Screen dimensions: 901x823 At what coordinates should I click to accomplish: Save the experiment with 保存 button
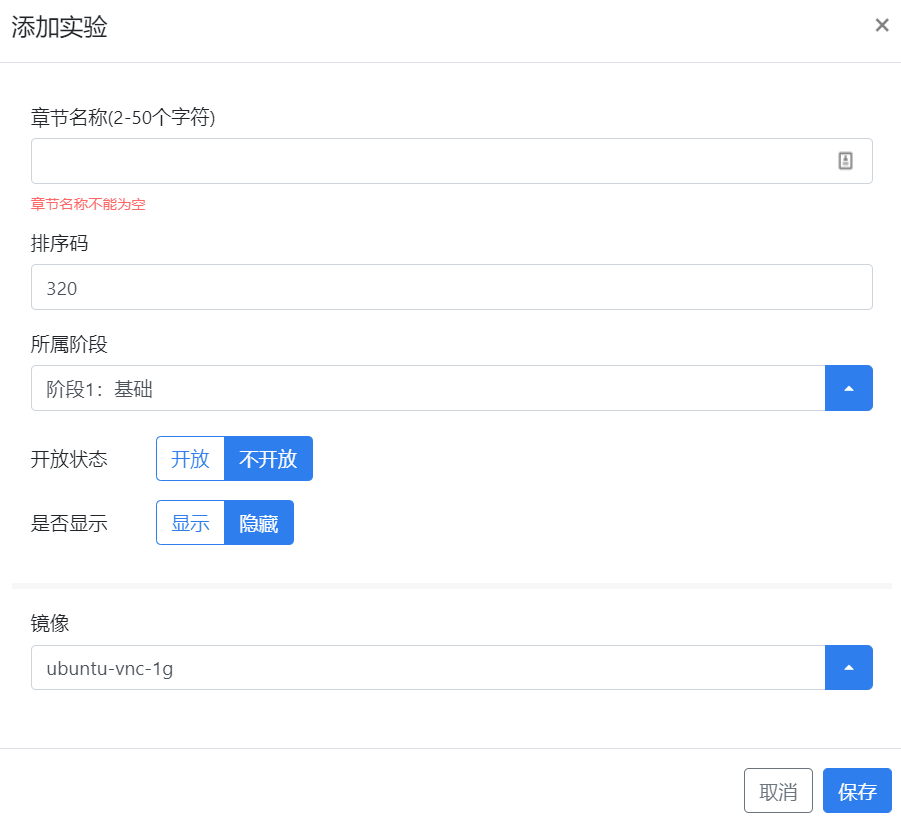point(857,791)
